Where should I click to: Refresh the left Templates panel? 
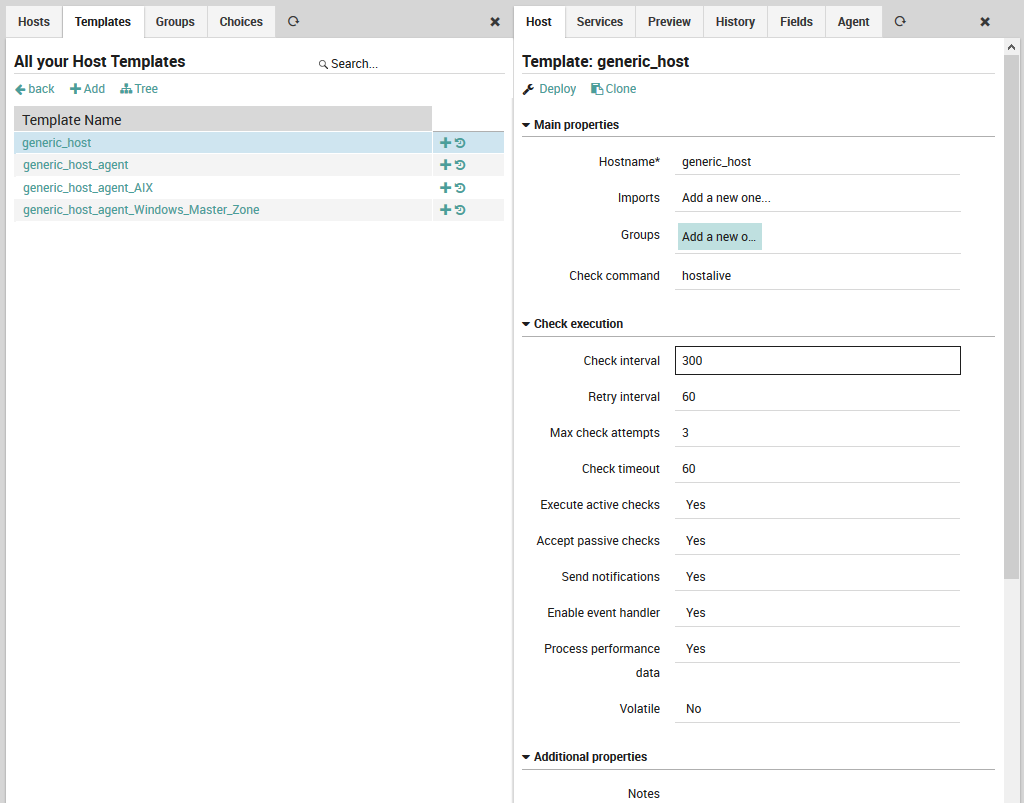[293, 21]
